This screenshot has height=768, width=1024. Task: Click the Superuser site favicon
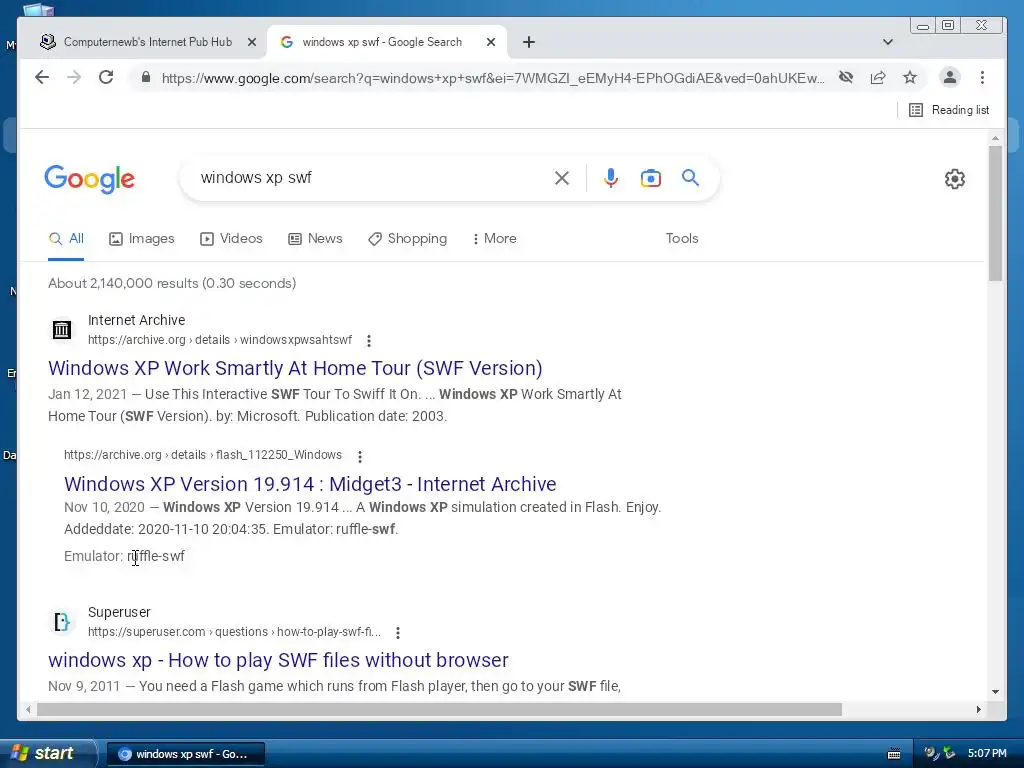(61, 621)
